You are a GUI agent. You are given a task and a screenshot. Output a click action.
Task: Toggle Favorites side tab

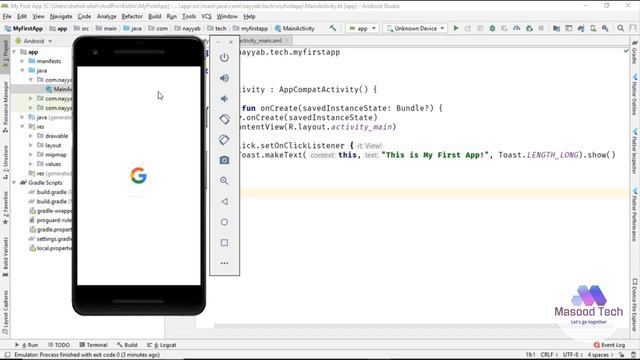(5, 209)
